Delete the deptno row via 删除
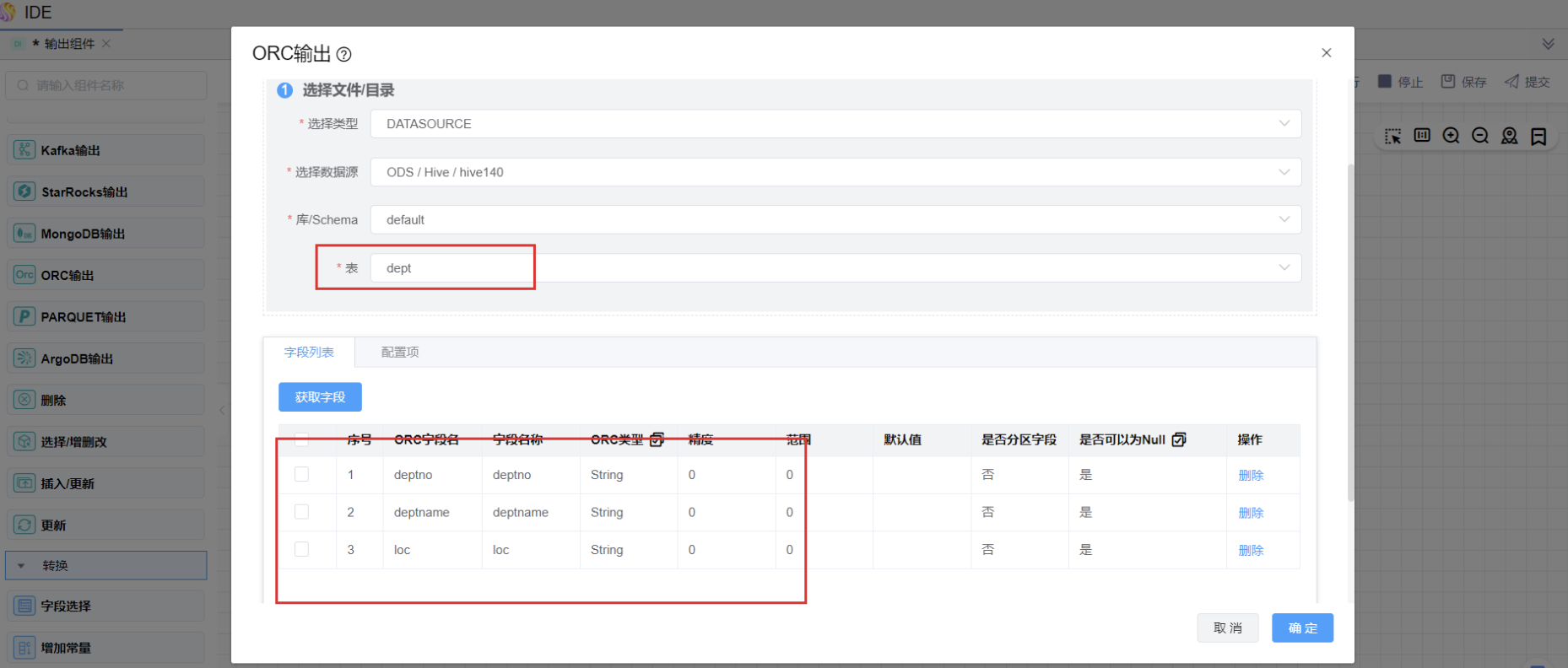Image resolution: width=1568 pixels, height=668 pixels. 1251,475
